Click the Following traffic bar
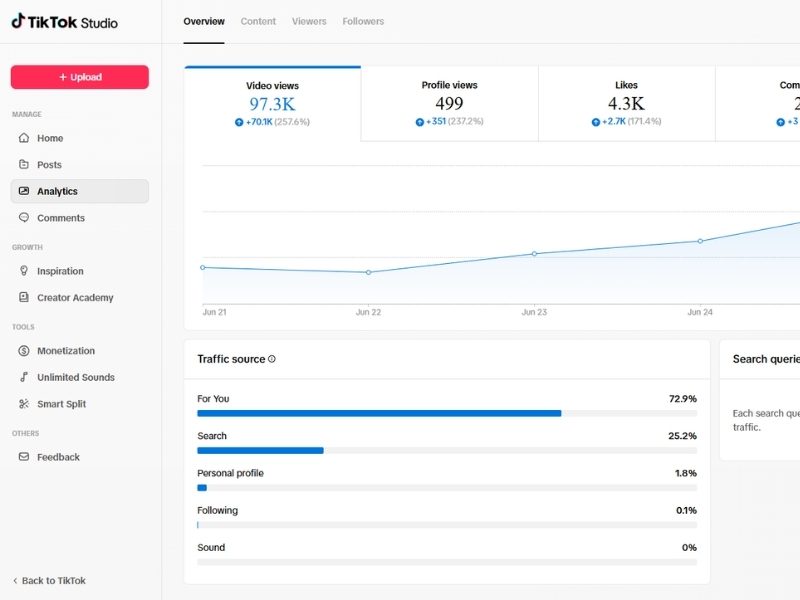The height and width of the screenshot is (600, 800). pos(447,525)
